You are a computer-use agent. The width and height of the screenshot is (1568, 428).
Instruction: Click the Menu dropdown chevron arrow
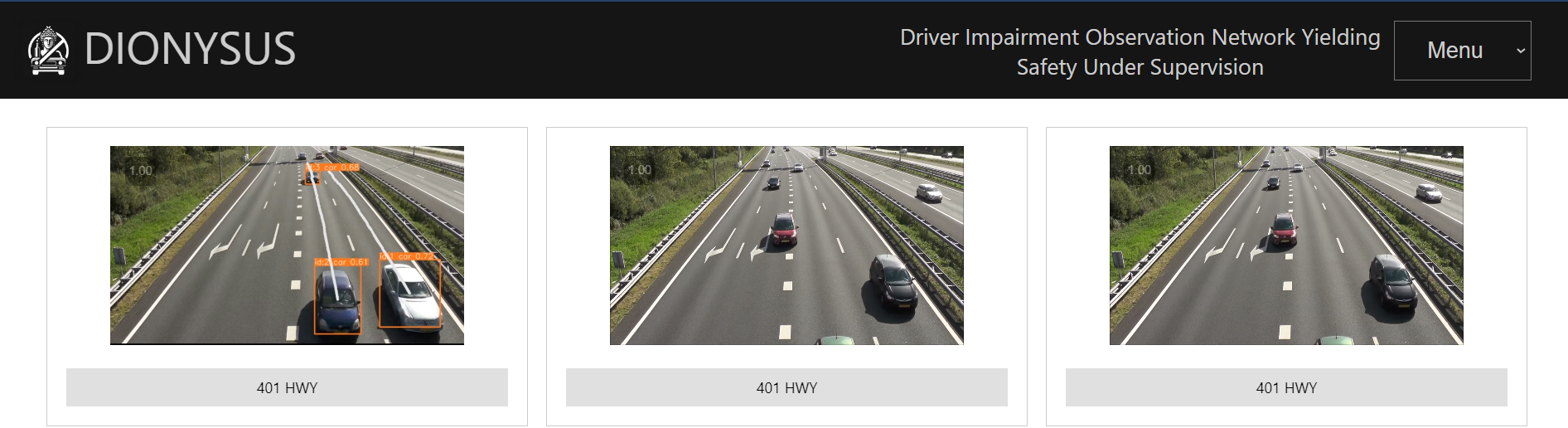click(1520, 51)
